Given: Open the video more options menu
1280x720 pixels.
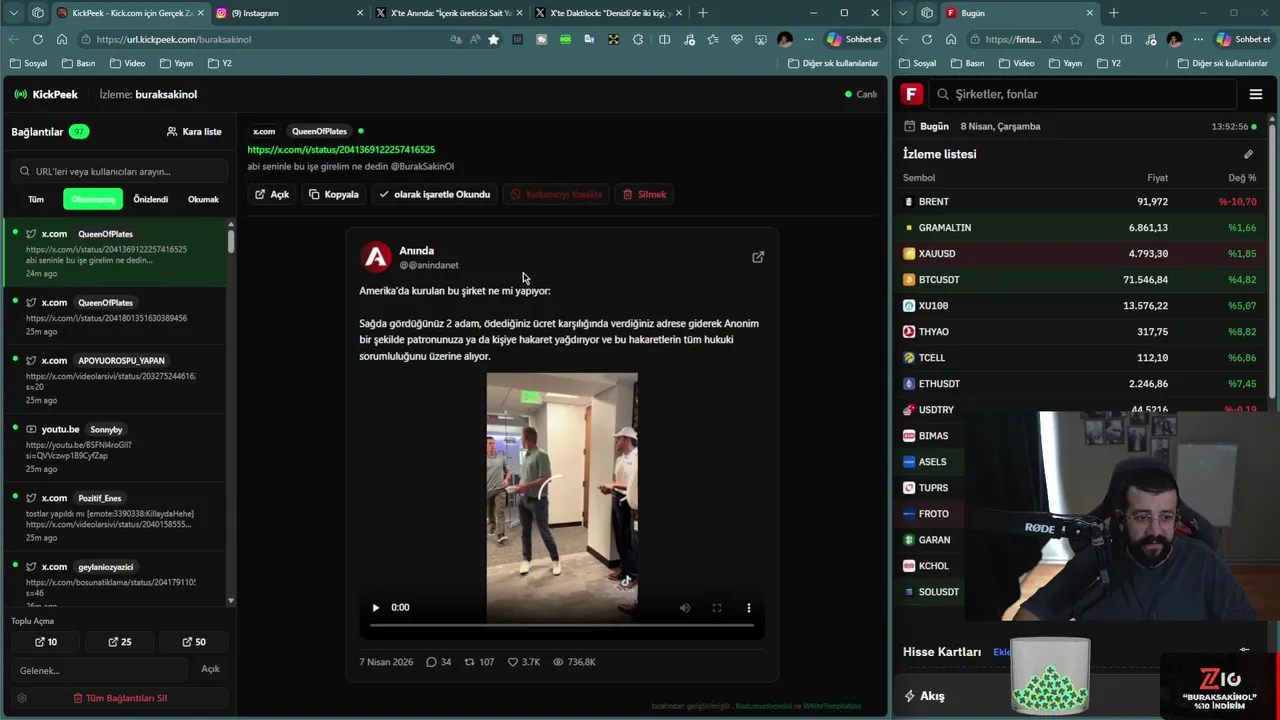Looking at the screenshot, I should pos(748,607).
